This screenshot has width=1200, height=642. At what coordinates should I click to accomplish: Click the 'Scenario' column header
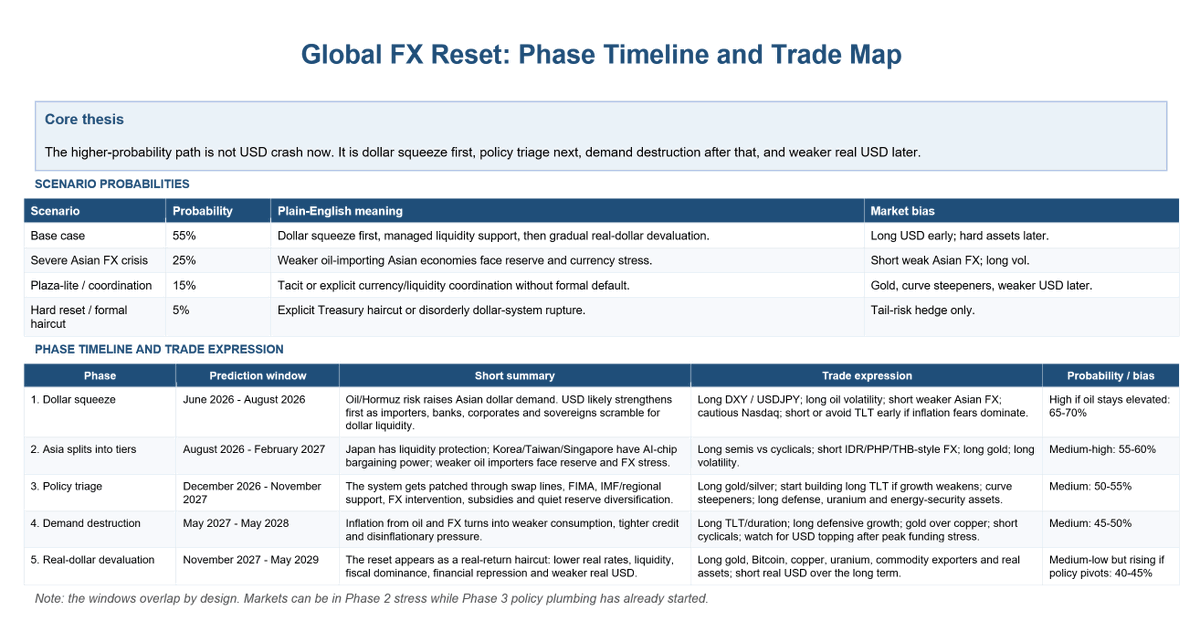point(95,211)
